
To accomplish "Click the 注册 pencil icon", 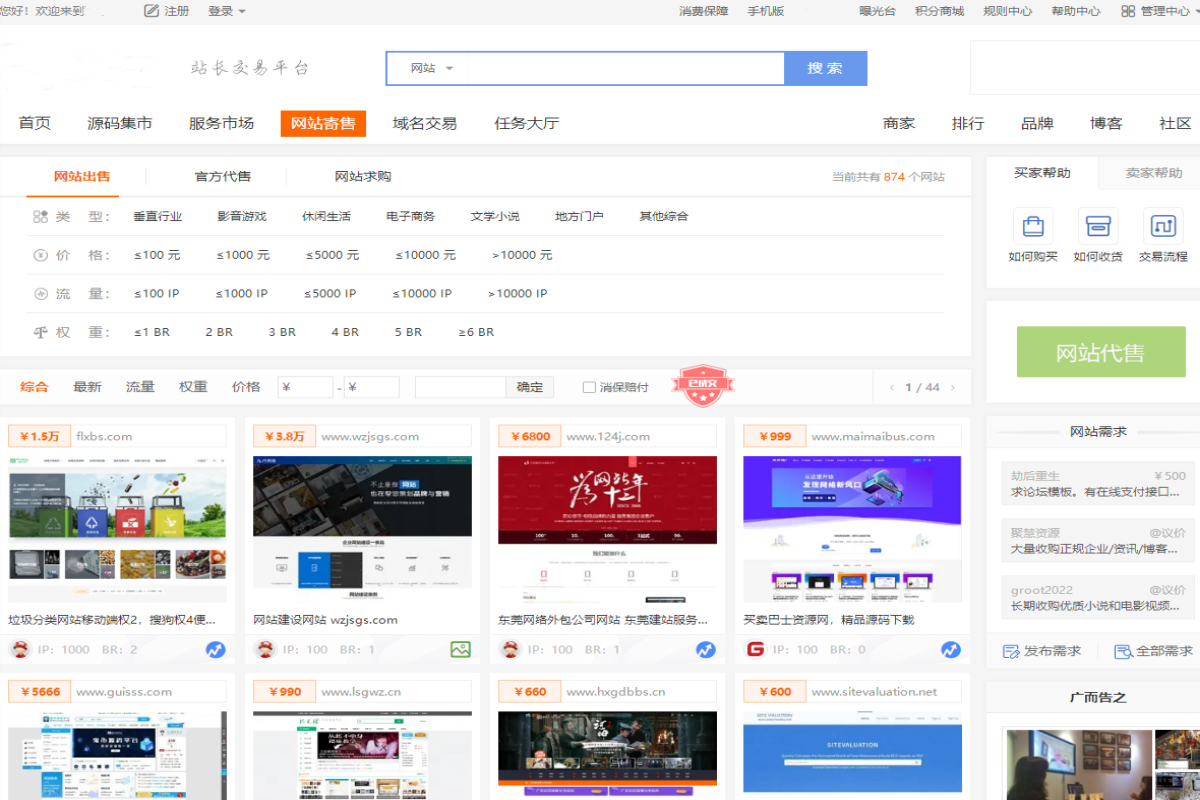I will [152, 11].
